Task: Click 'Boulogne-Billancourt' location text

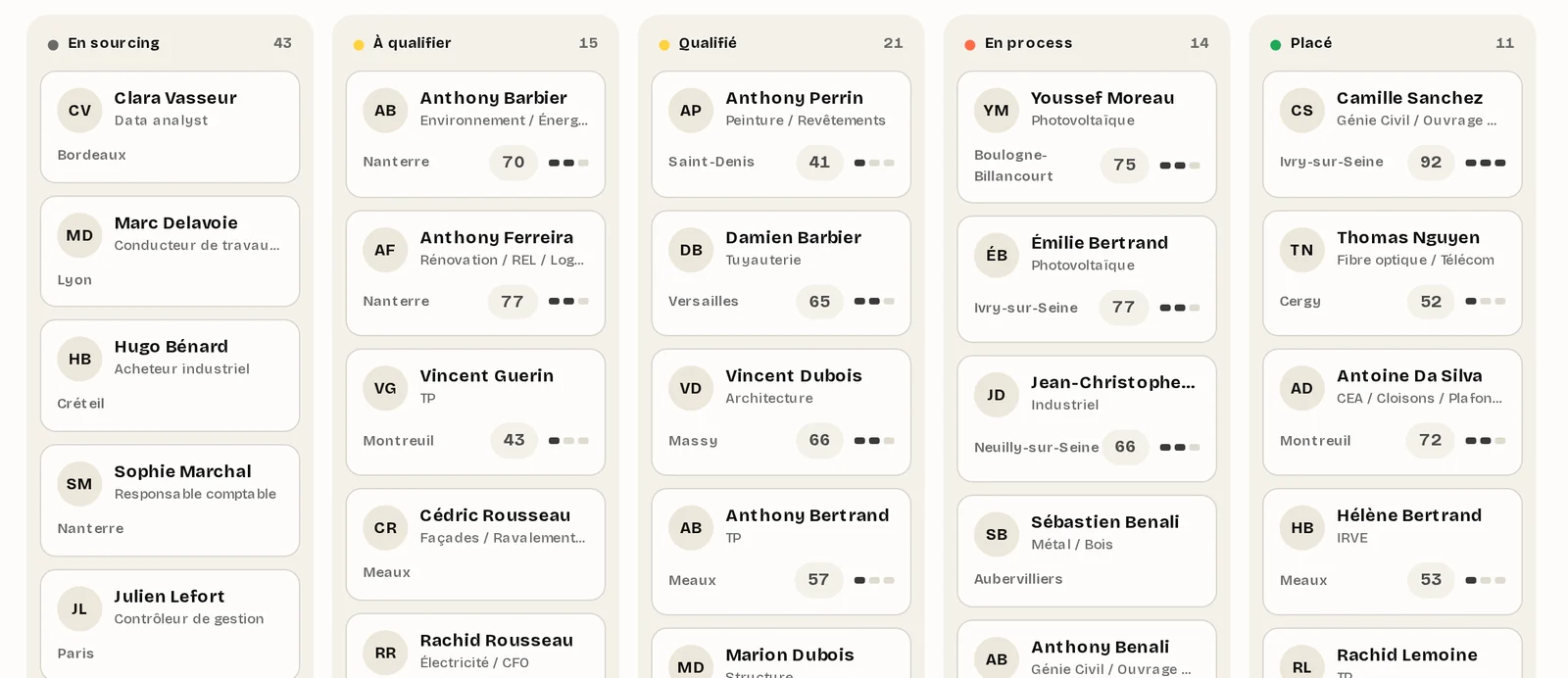Action: (x=1013, y=166)
